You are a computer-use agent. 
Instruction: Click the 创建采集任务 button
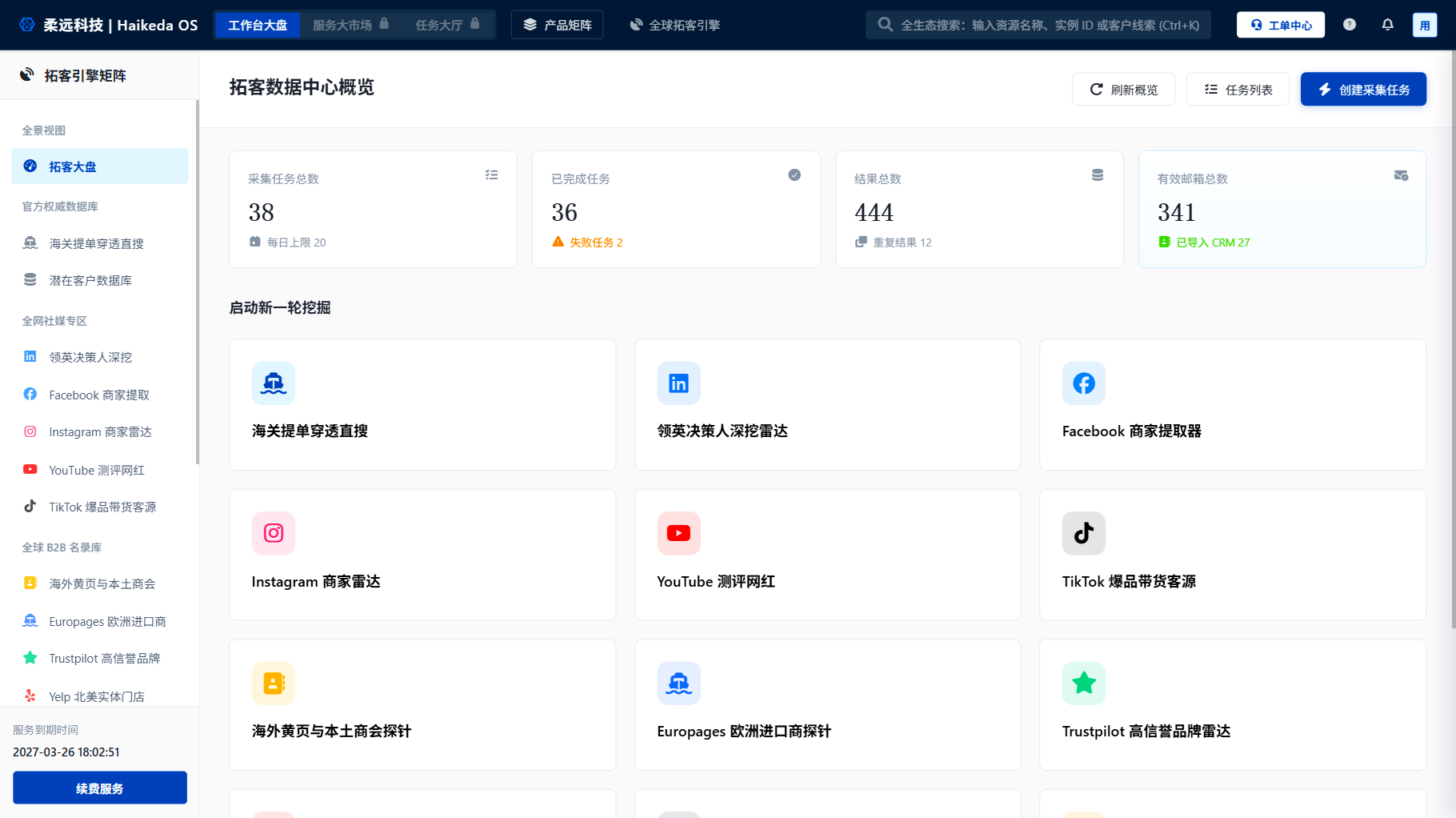pos(1364,89)
